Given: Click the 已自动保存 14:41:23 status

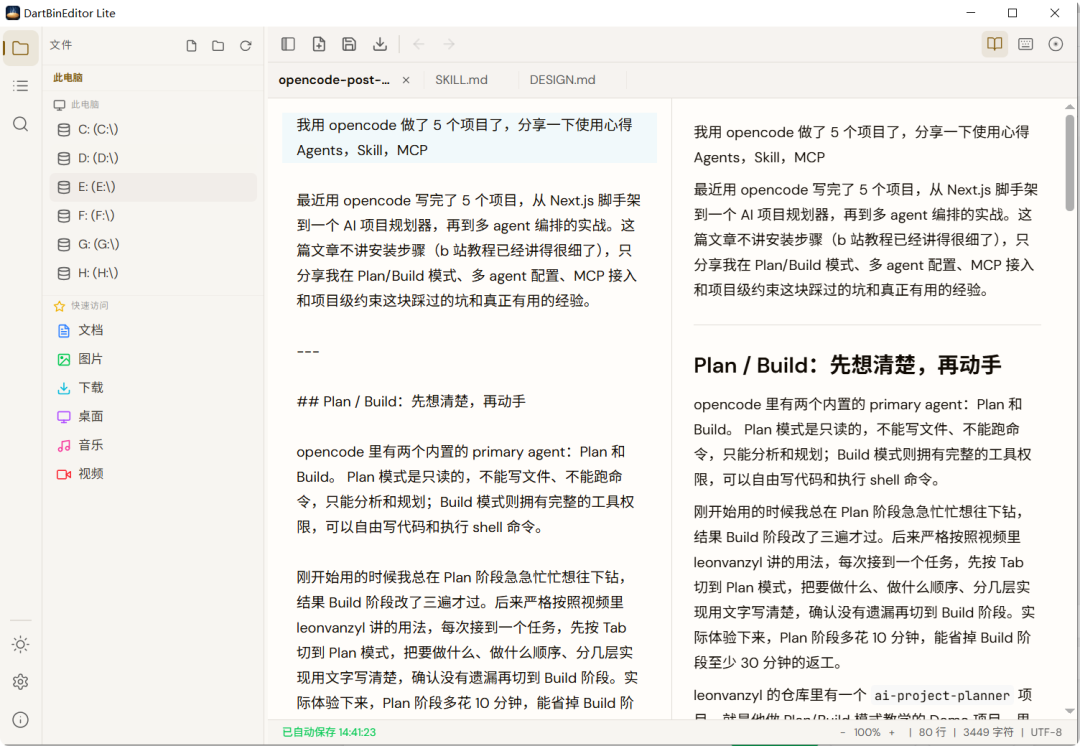Looking at the screenshot, I should pyautogui.click(x=329, y=732).
